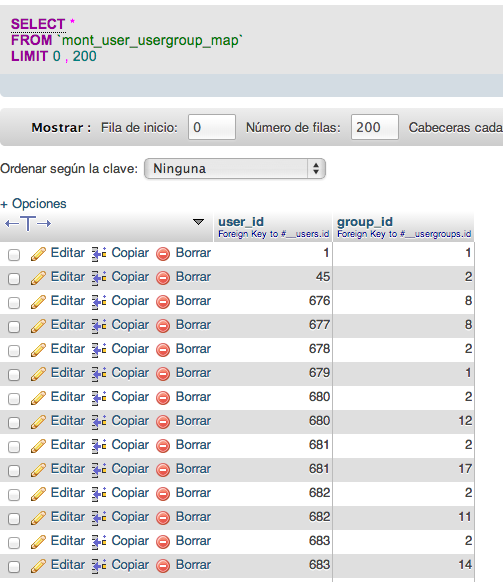Click the delete icon for user_id 683 group 14
503x582 pixels.
163,566
